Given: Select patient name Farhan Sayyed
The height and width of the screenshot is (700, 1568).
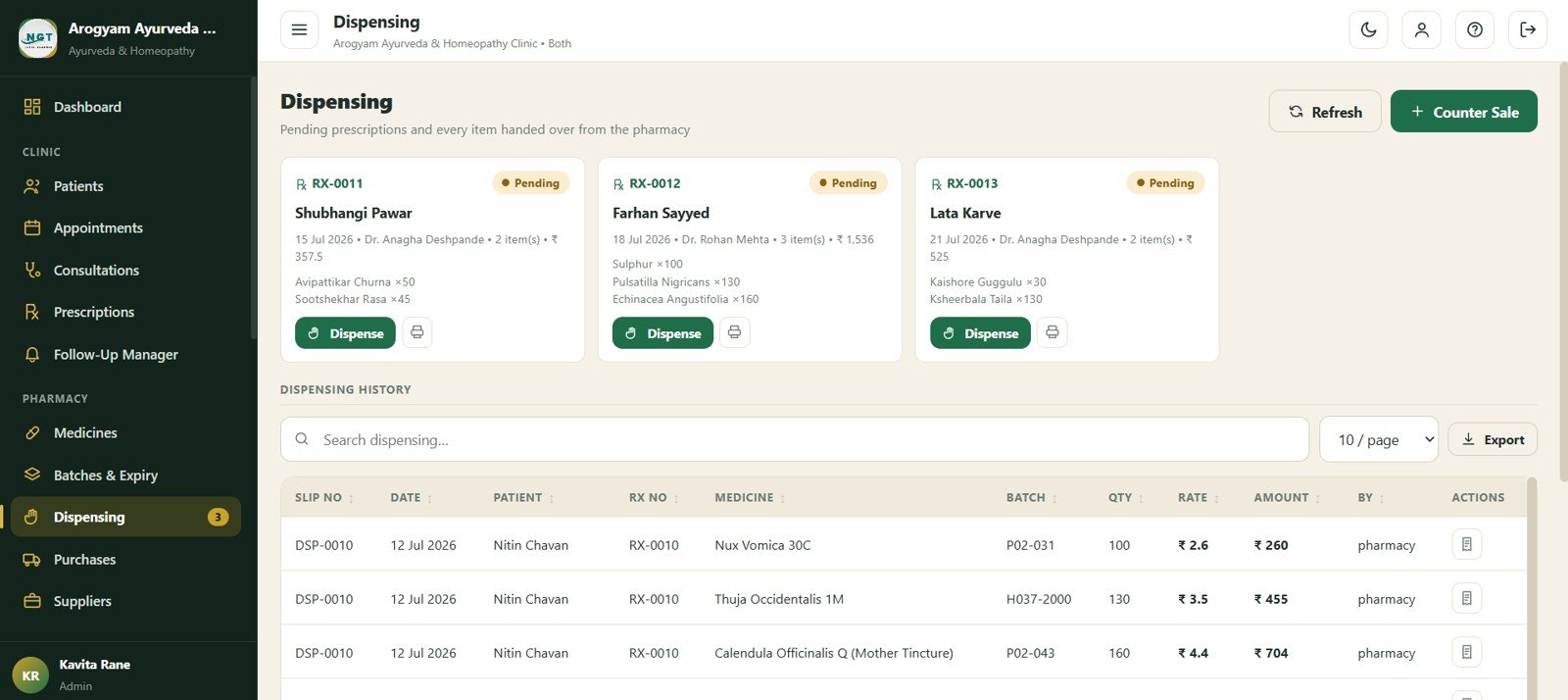Looking at the screenshot, I should coord(661,213).
